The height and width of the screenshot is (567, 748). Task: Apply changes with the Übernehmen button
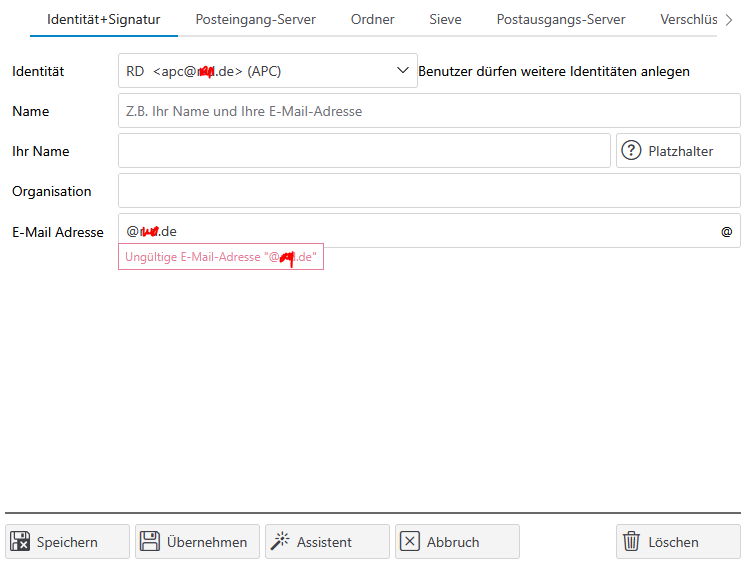[198, 542]
